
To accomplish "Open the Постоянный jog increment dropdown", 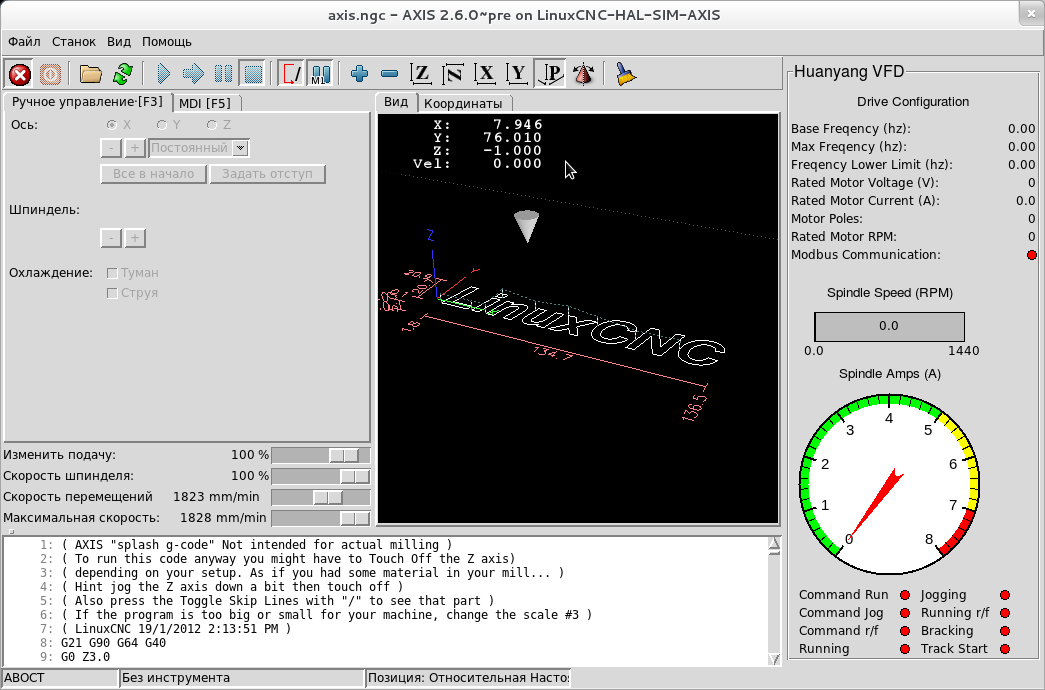I will click(240, 148).
